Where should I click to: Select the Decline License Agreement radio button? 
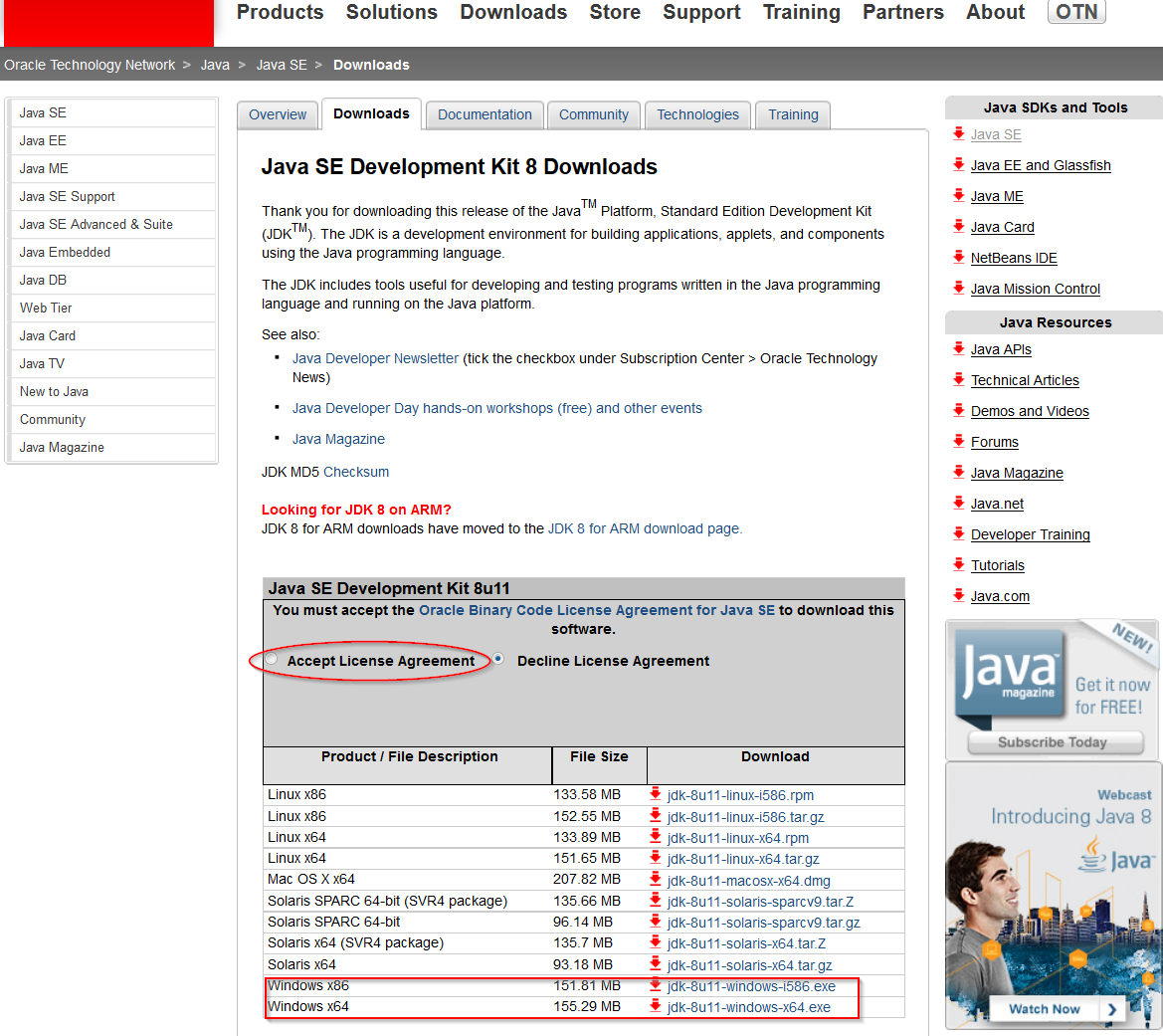click(x=498, y=659)
